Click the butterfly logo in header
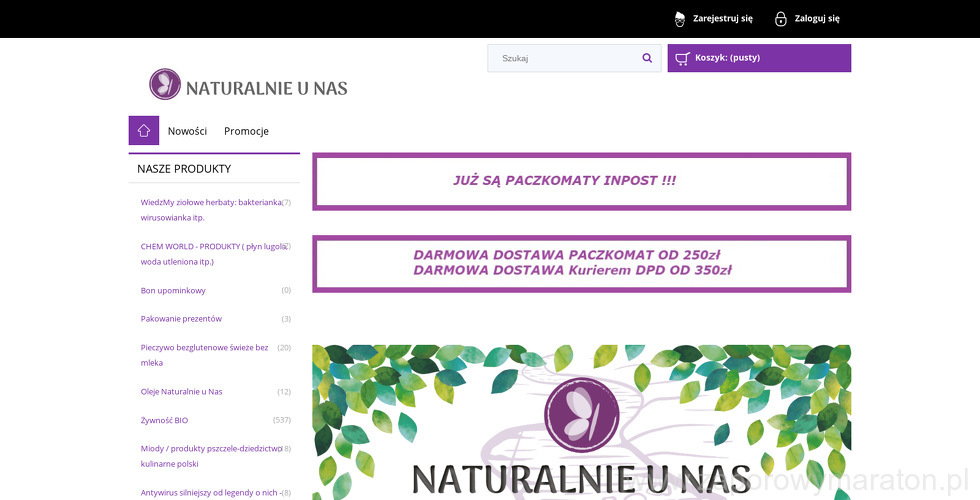Screen dimensions: 980x500 tap(165, 84)
